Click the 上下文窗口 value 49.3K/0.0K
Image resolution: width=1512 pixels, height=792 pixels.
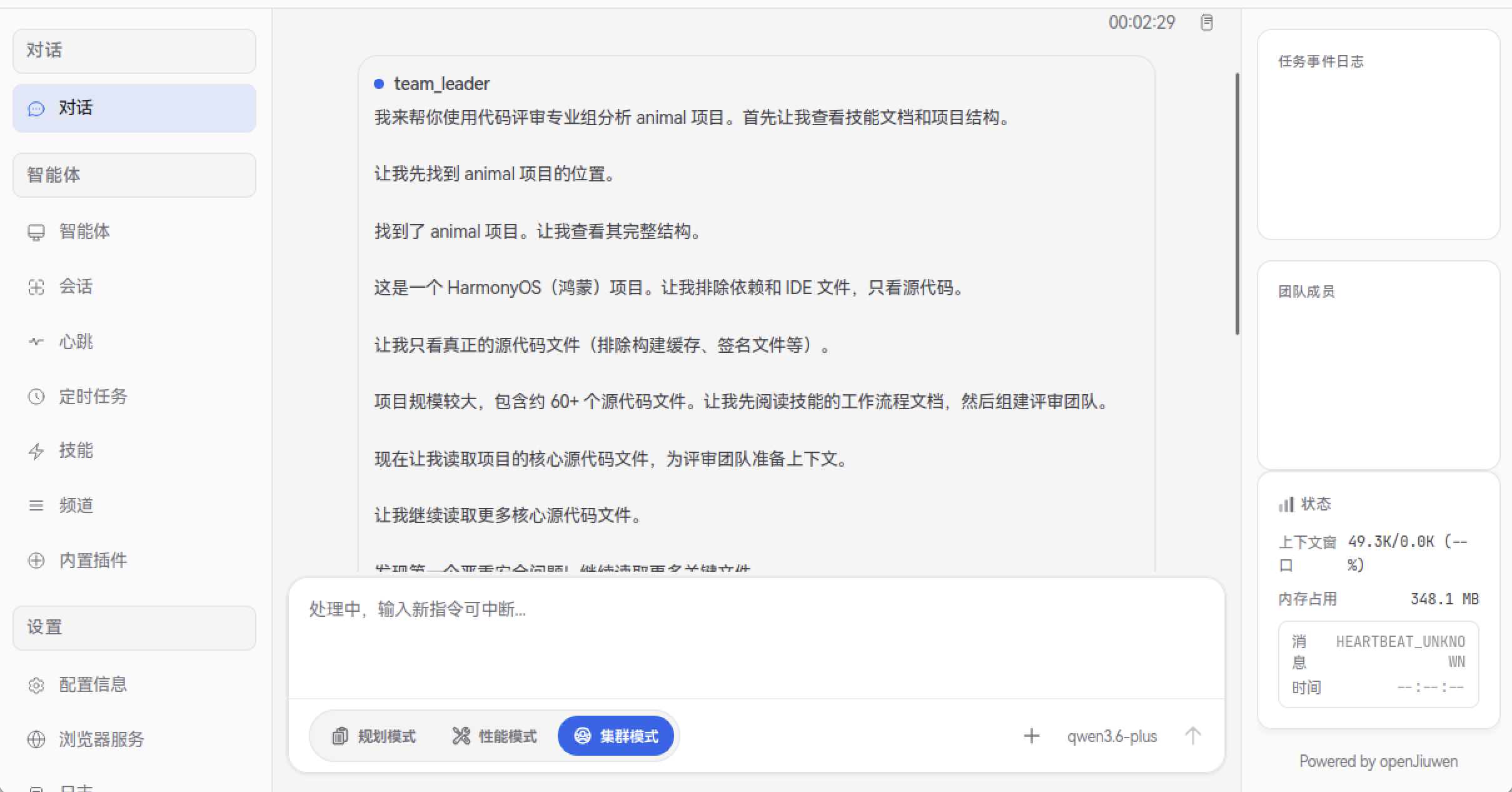pyautogui.click(x=1408, y=553)
